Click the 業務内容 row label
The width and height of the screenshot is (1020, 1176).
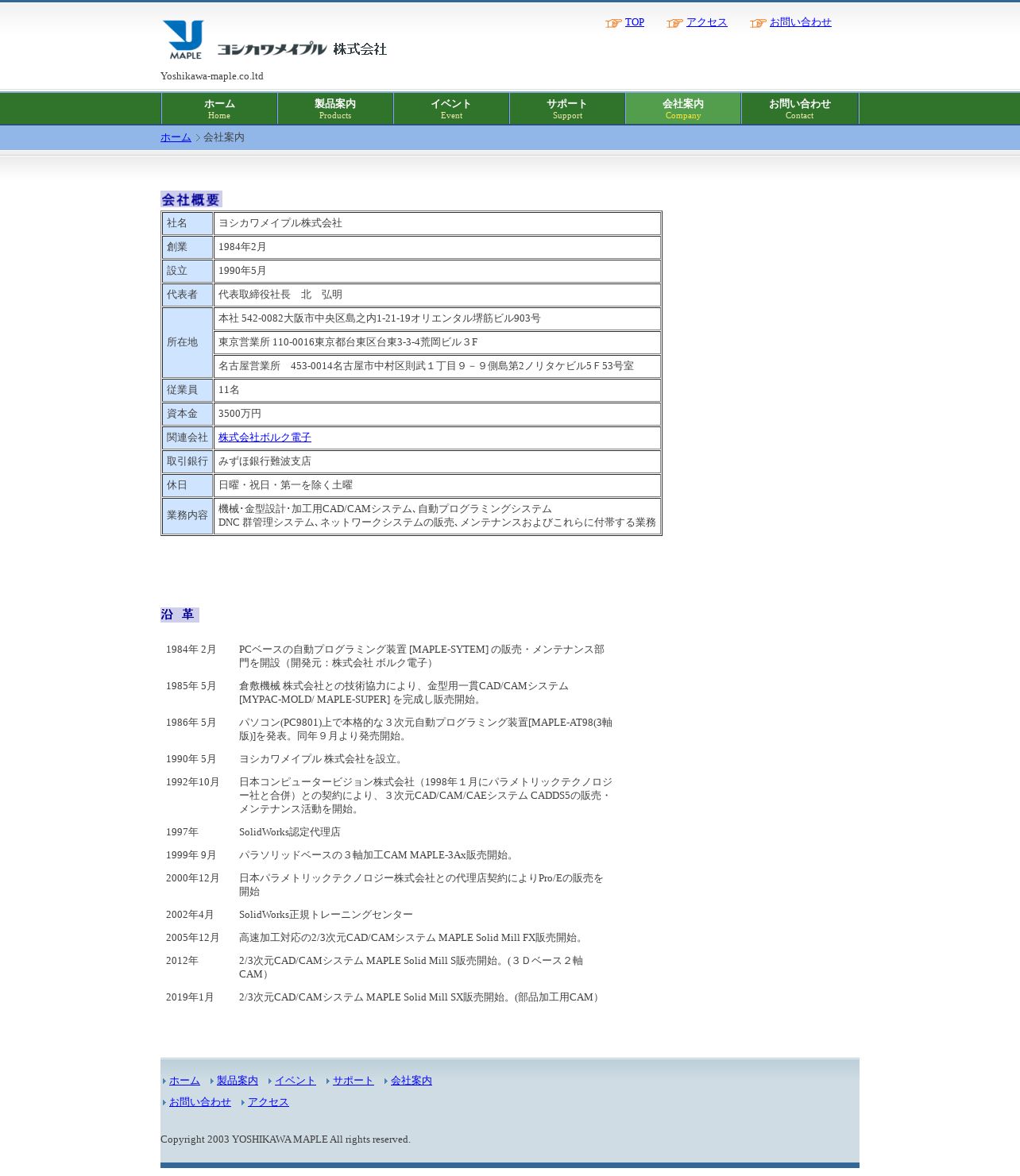pyautogui.click(x=187, y=516)
